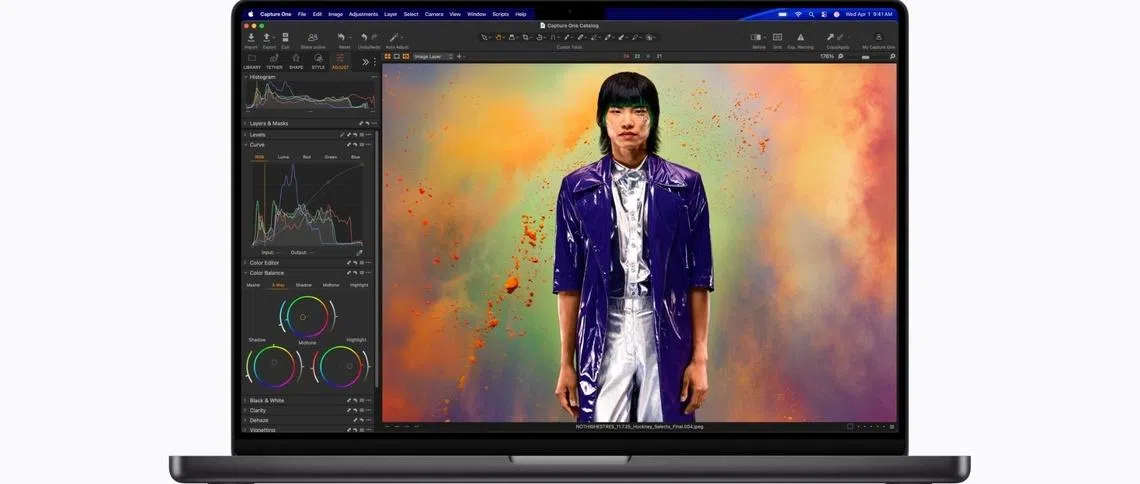Open the Camera menu
This screenshot has height=484, width=1140.
(x=434, y=14)
